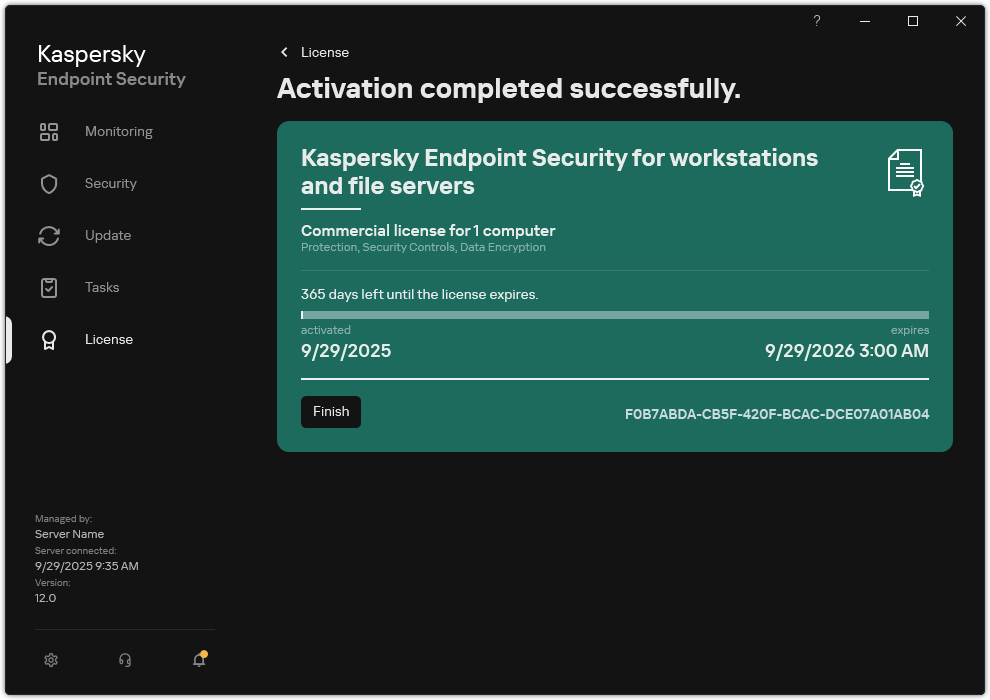990x700 pixels.
Task: Select the Monitoring grid icon in sidebar
Action: tap(49, 131)
